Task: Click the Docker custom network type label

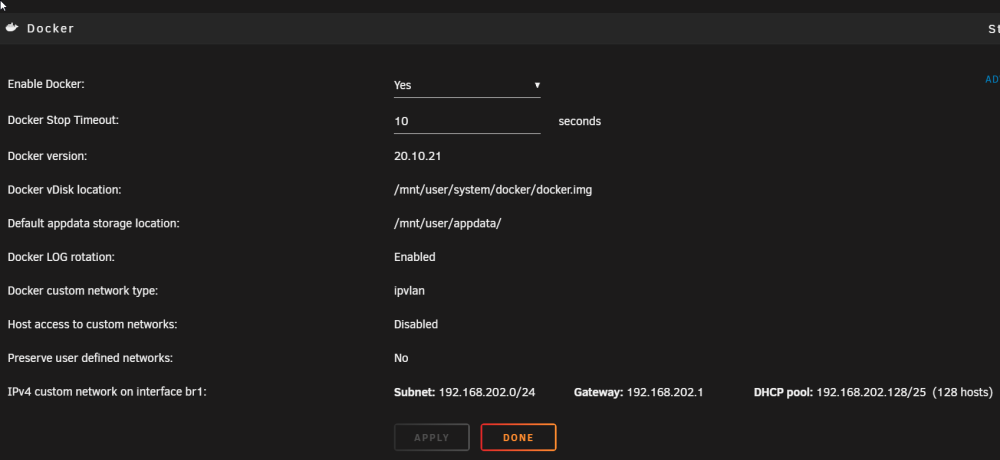Action: tap(83, 291)
